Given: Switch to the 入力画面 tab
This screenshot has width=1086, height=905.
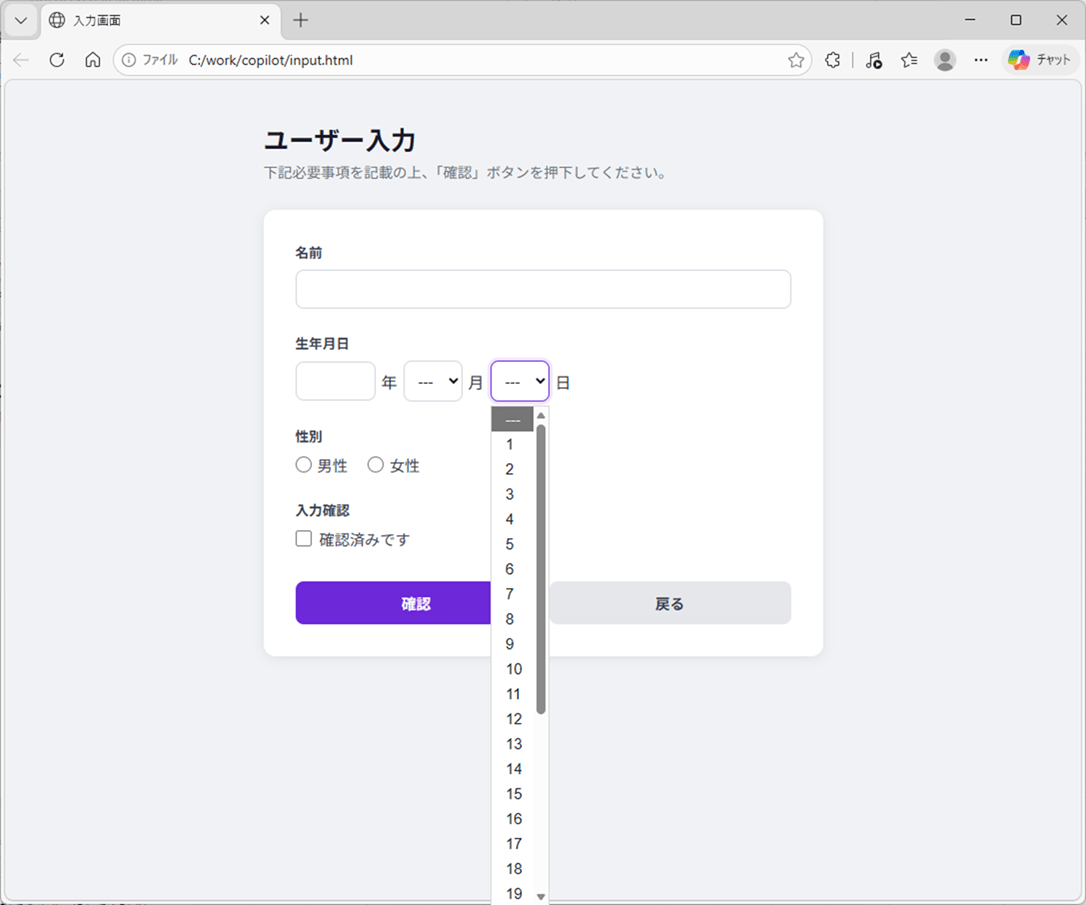Looking at the screenshot, I should 150,20.
